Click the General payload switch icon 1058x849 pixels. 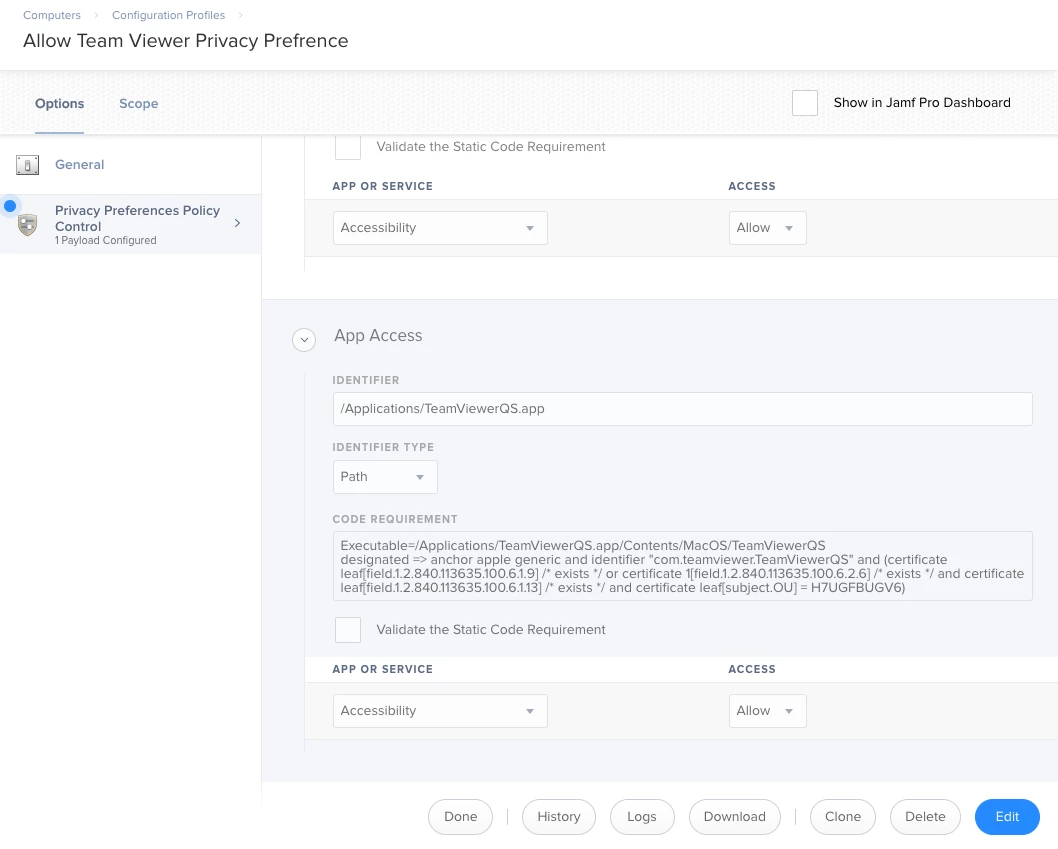[x=28, y=165]
